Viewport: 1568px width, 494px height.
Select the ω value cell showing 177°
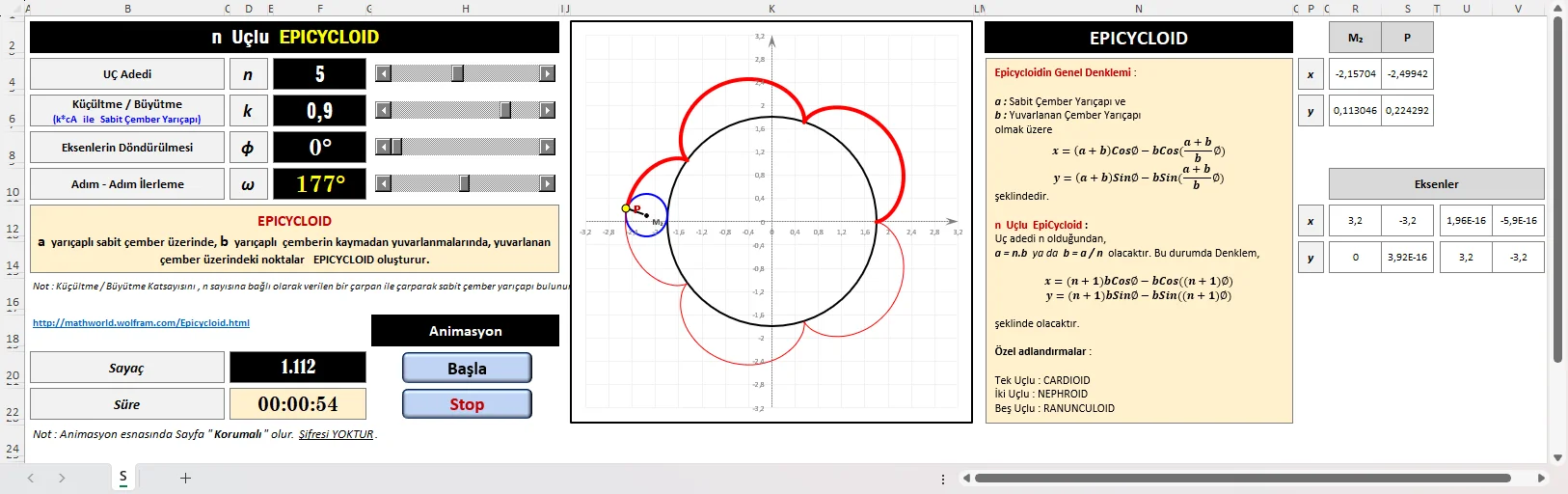[320, 184]
